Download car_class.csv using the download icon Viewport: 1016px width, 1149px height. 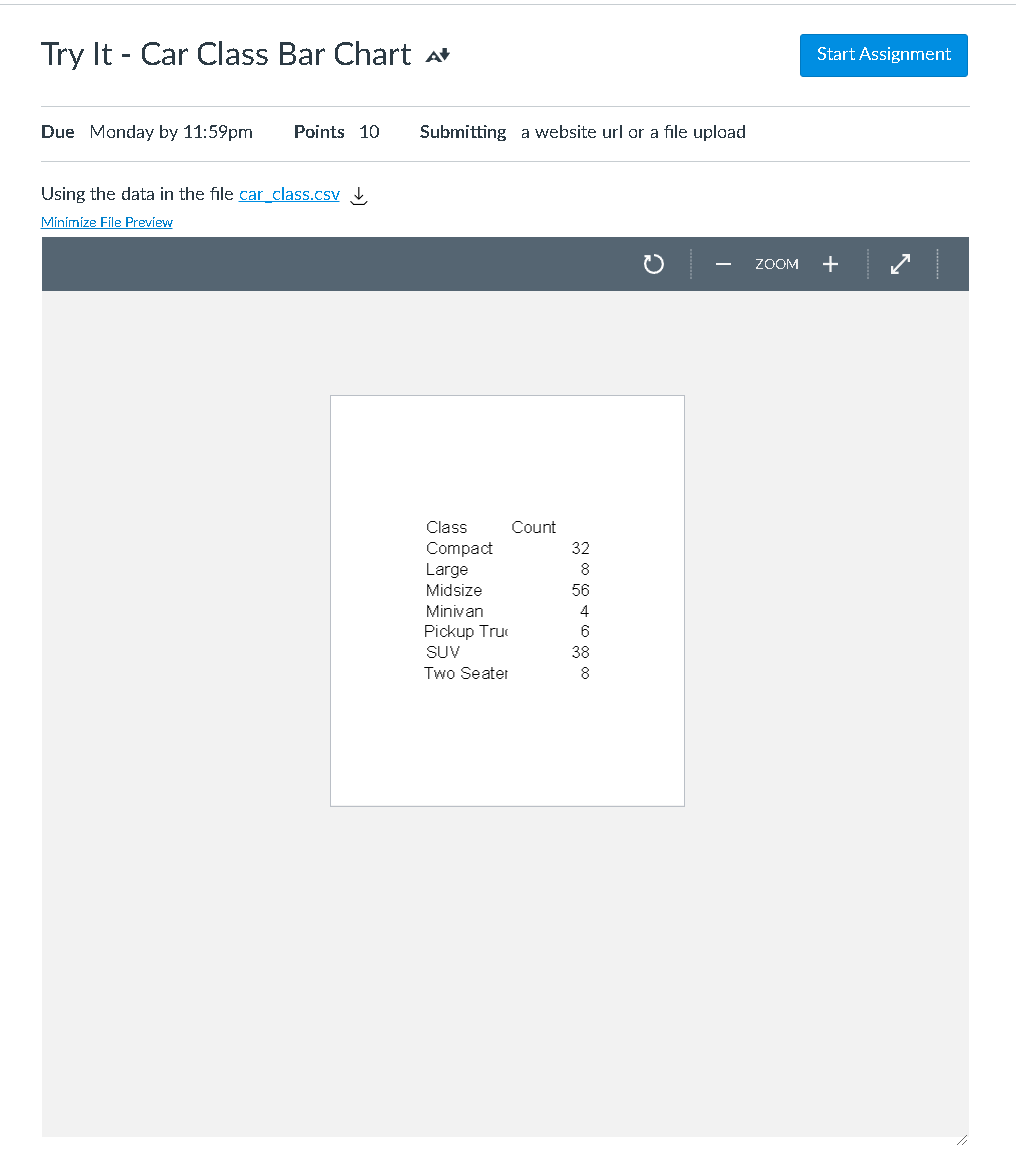(x=358, y=195)
